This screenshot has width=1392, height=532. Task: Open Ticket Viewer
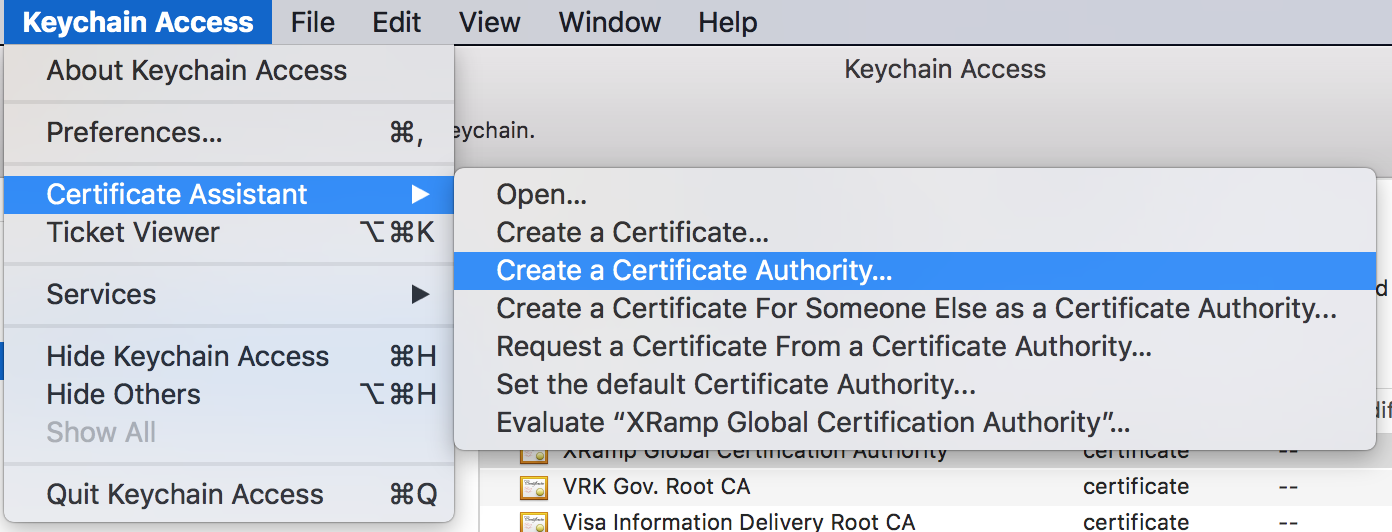(229, 233)
